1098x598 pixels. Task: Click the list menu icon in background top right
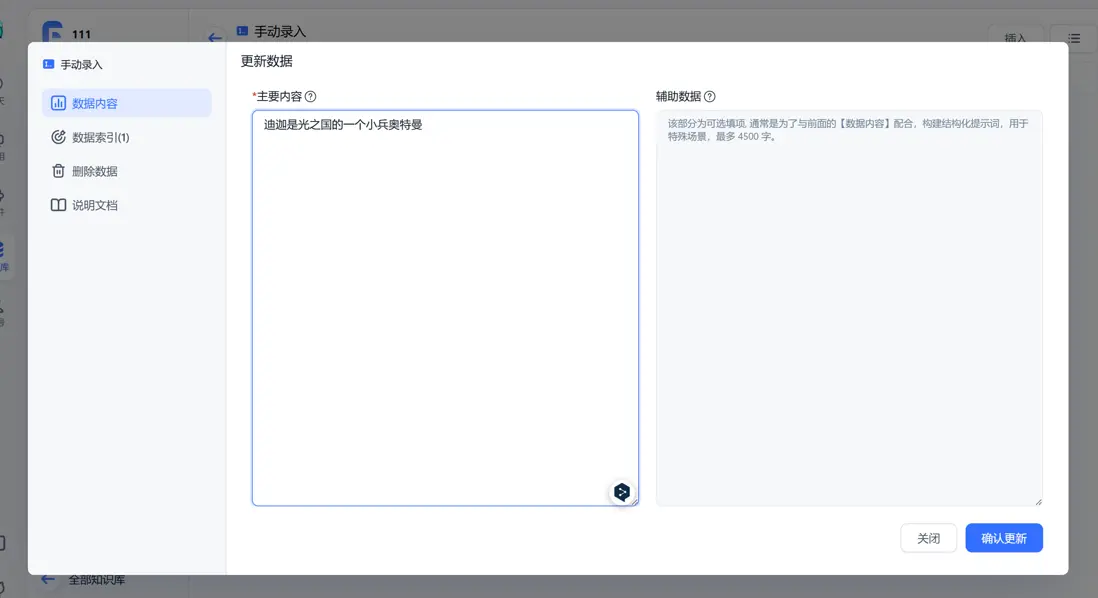click(1074, 38)
